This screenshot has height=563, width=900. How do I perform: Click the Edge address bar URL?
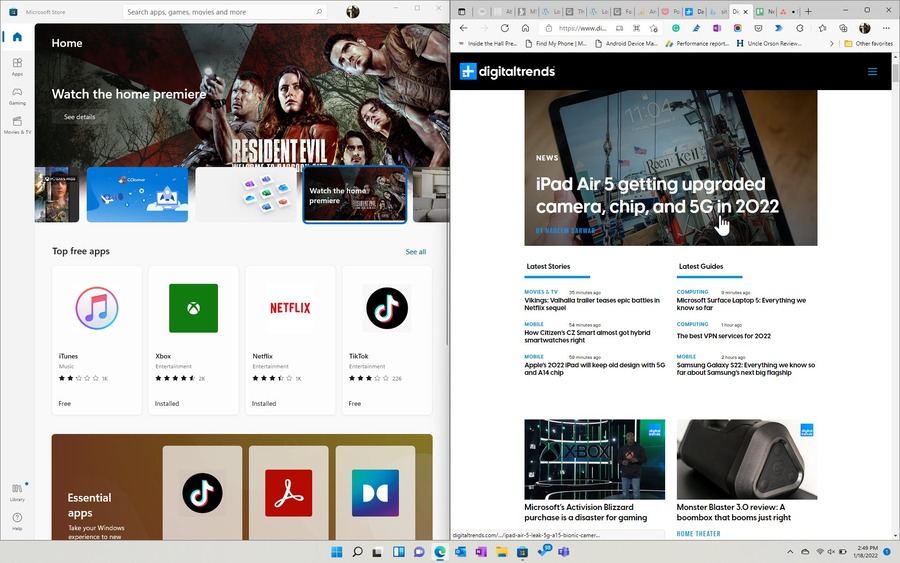click(582, 28)
